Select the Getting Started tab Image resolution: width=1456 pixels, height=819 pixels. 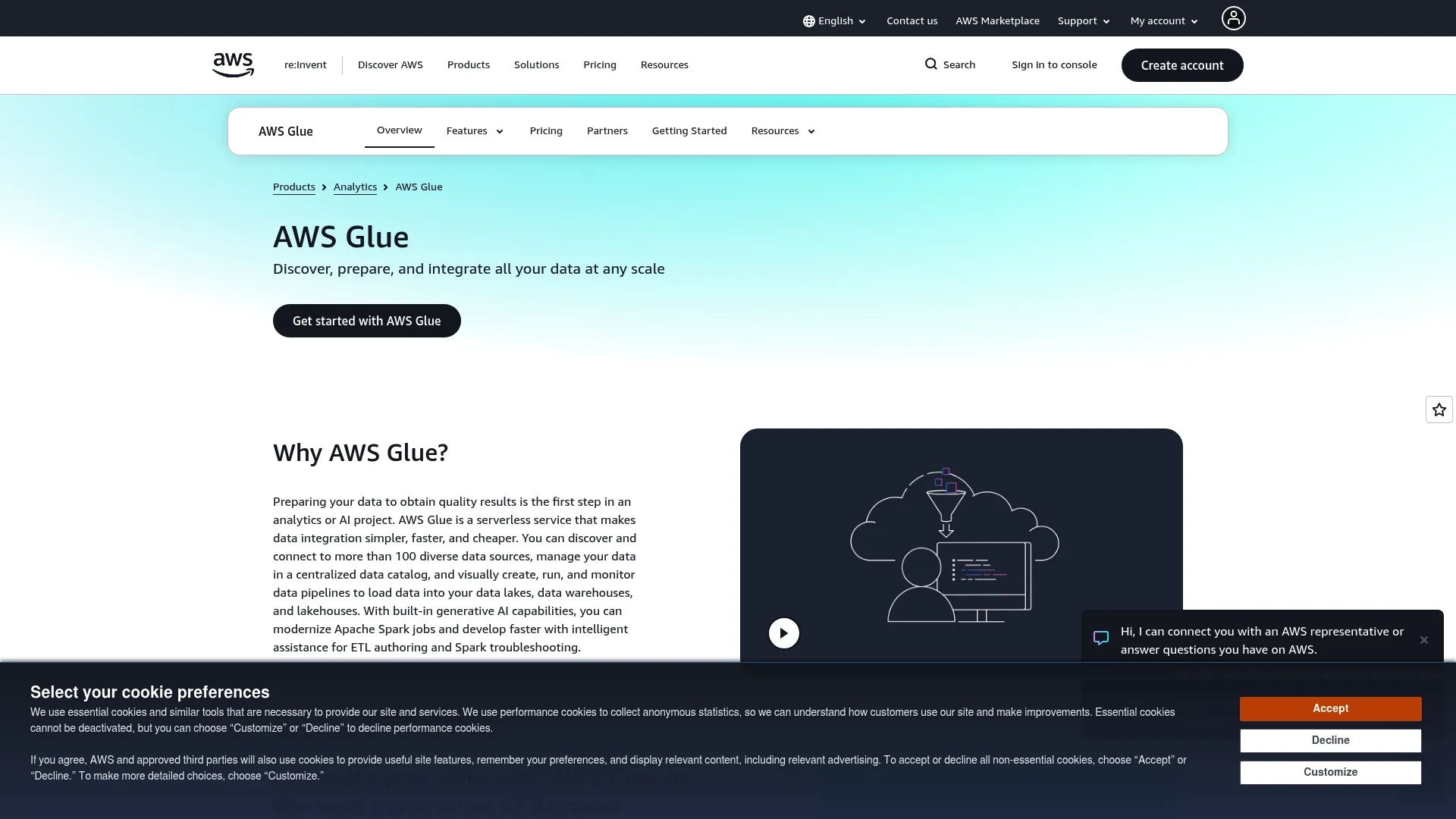(x=689, y=131)
